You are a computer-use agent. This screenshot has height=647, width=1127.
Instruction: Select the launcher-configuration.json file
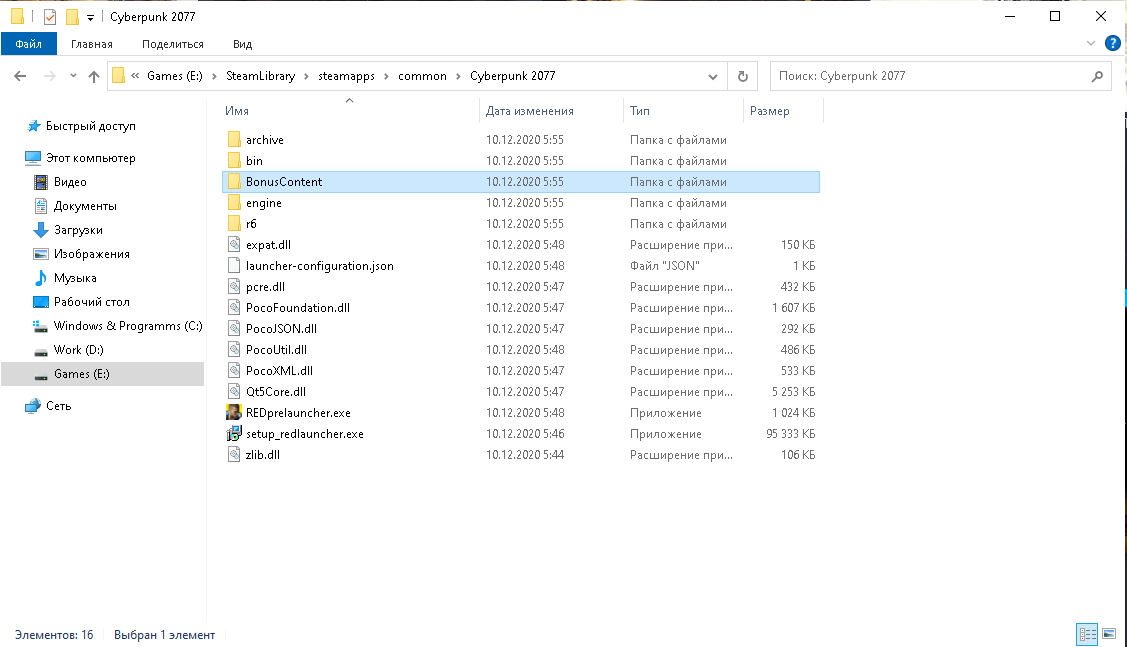[319, 266]
